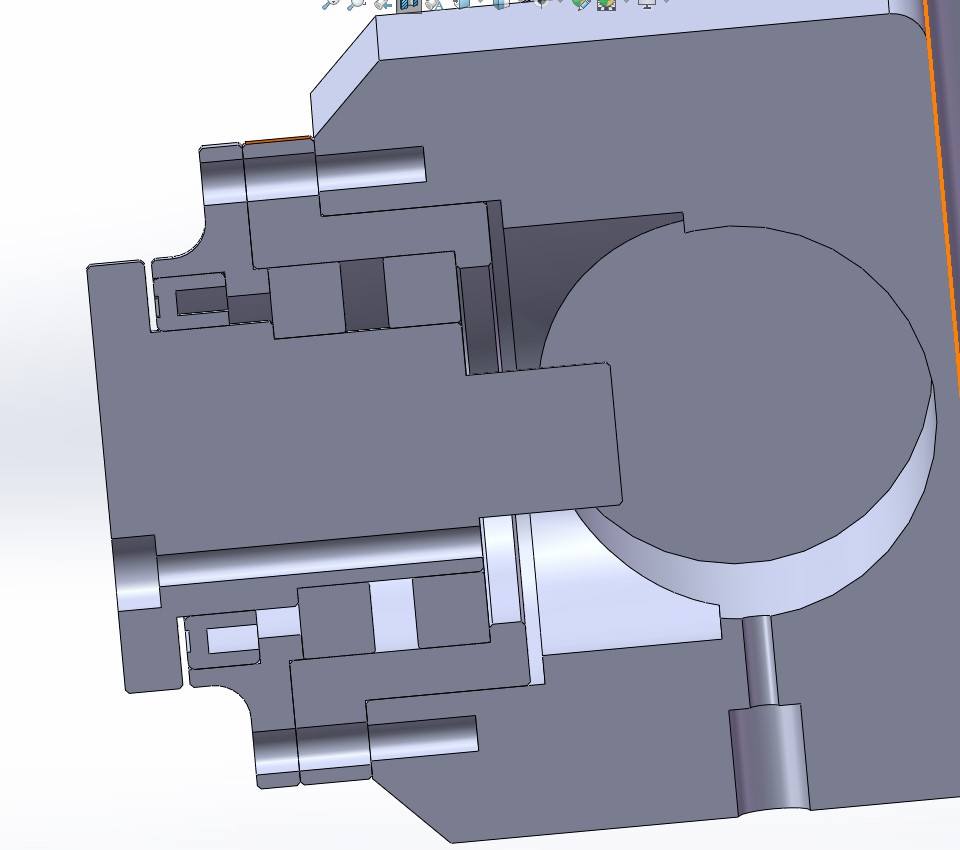Viewport: 960px width, 850px height.
Task: Click the Display Style cube icon
Action: pos(501,4)
